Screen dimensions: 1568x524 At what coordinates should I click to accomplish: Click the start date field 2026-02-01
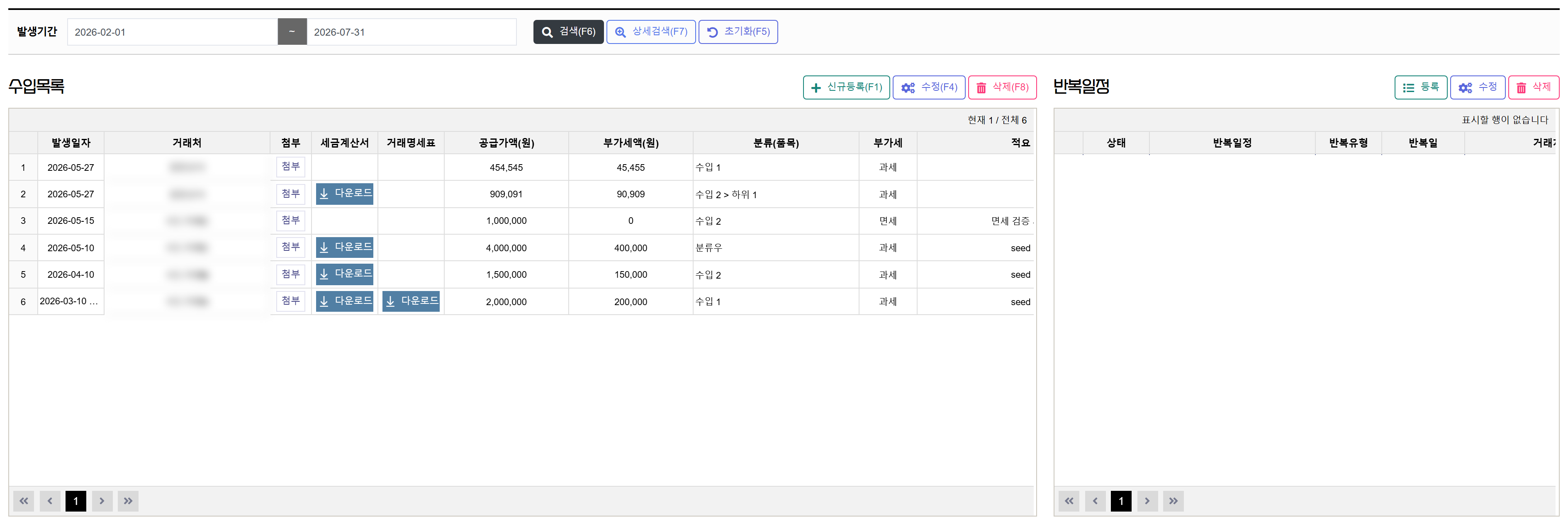pyautogui.click(x=172, y=32)
